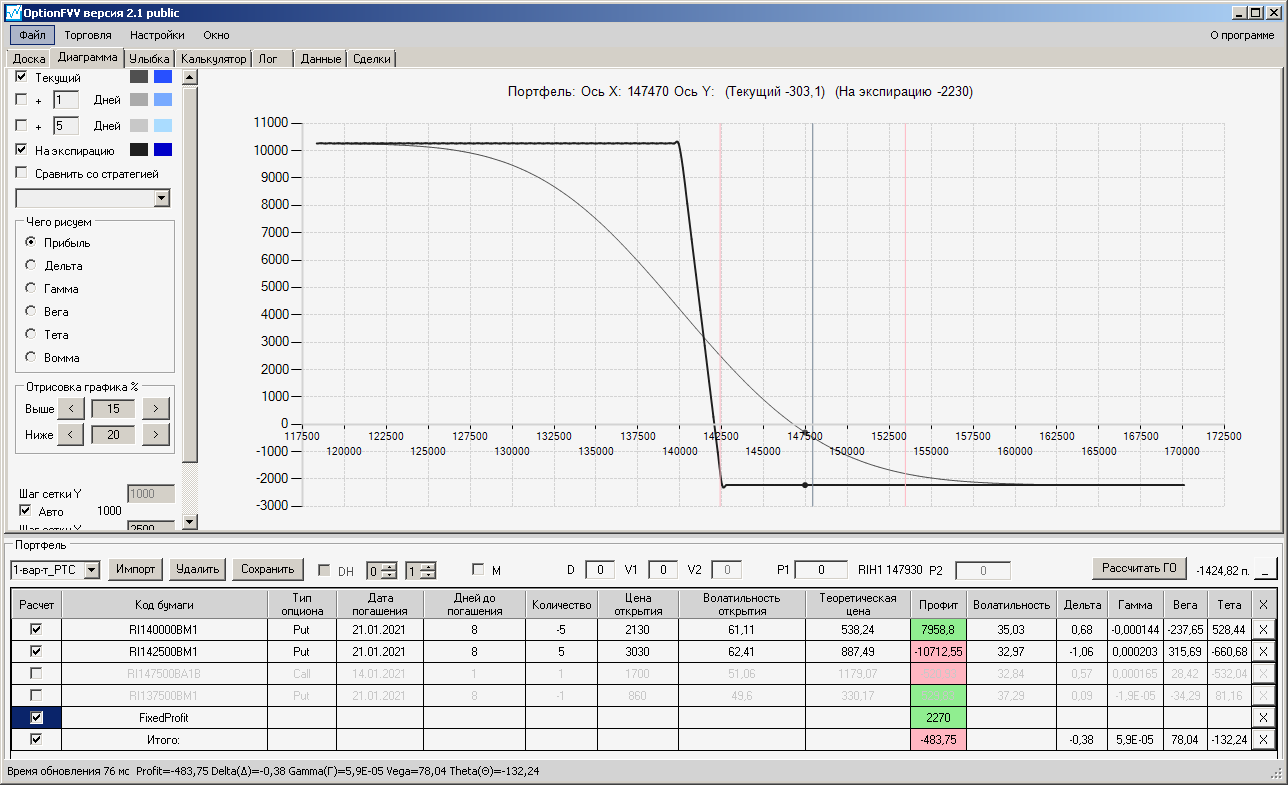The width and height of the screenshot is (1288, 785).
Task: Check Расчет for the RI147500BA1B row
Action: pyautogui.click(x=37, y=673)
